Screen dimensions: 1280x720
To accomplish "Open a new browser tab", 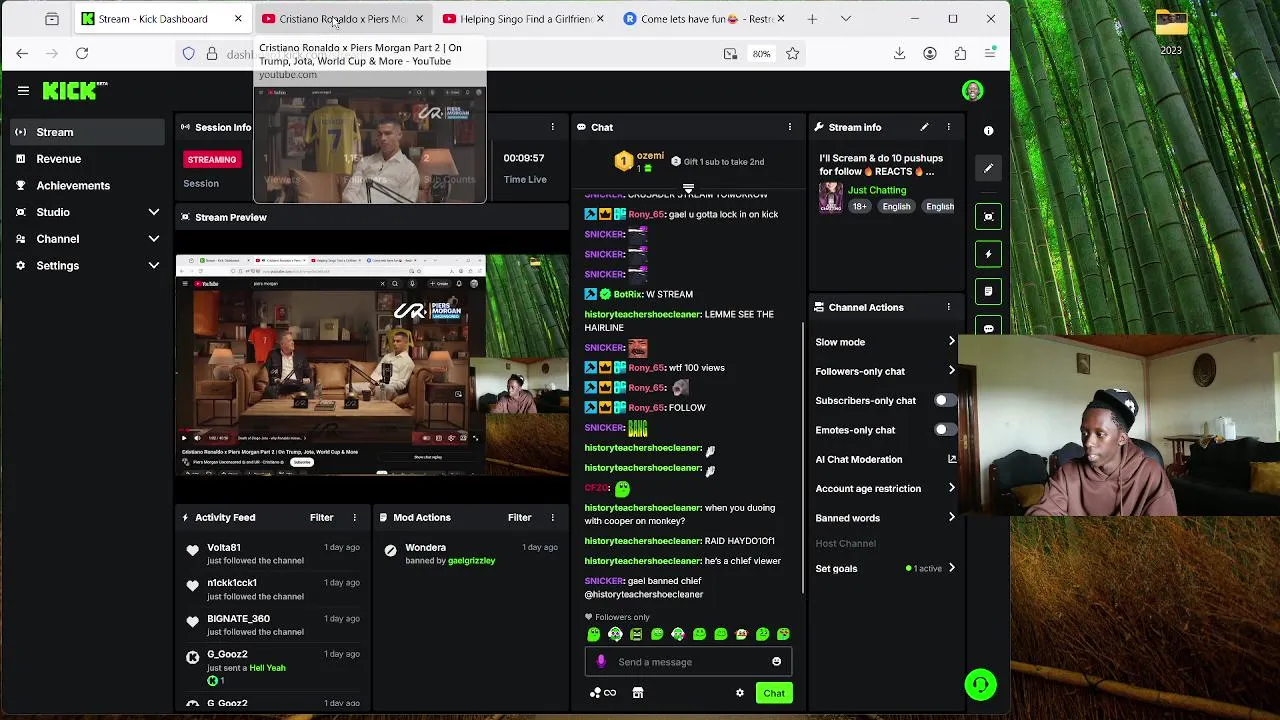I will click(x=812, y=19).
